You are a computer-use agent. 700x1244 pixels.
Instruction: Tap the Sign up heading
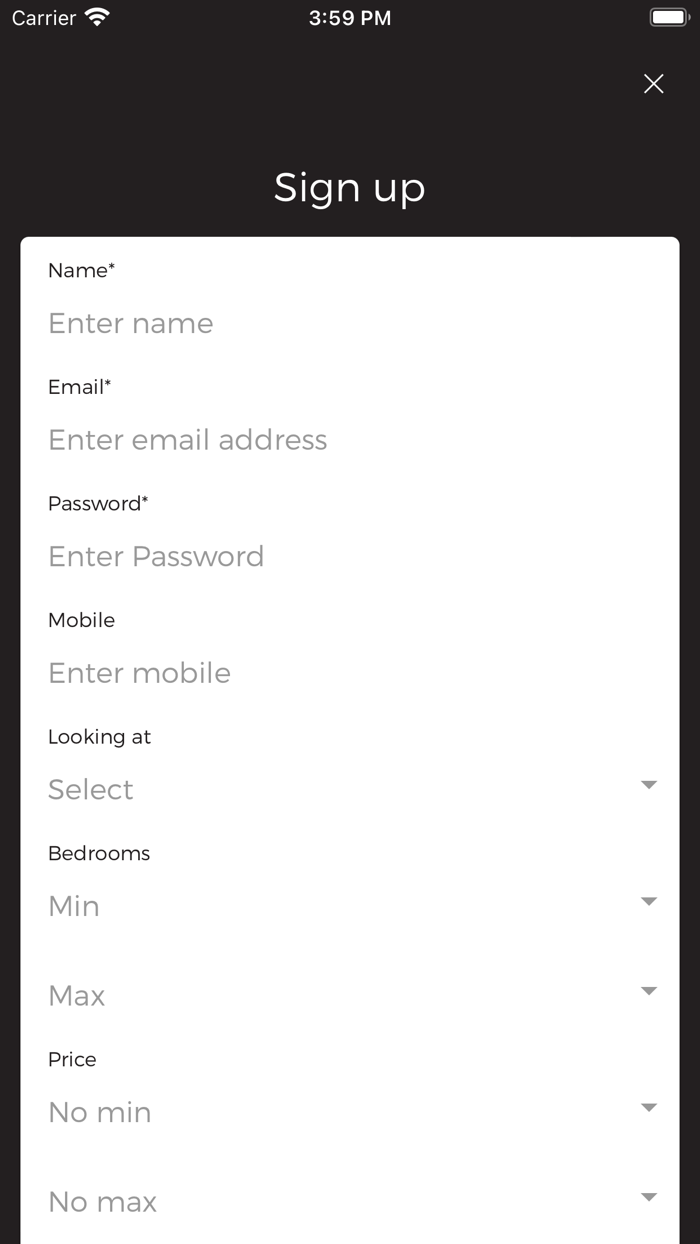coord(350,187)
